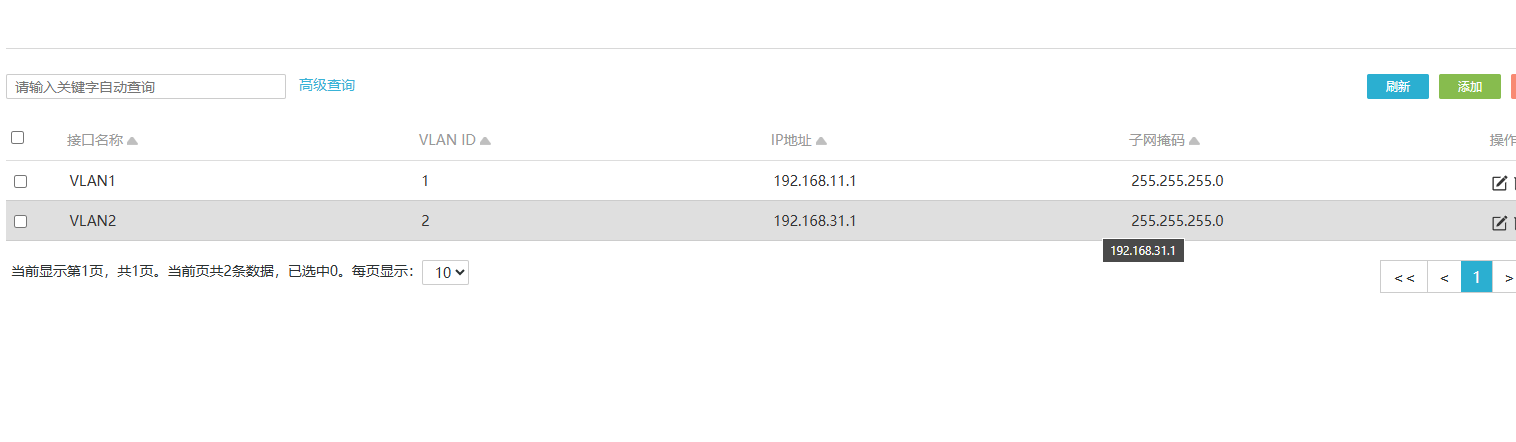The width and height of the screenshot is (1516, 442).
Task: Click the VLAN2 interface name cell
Action: click(93, 221)
